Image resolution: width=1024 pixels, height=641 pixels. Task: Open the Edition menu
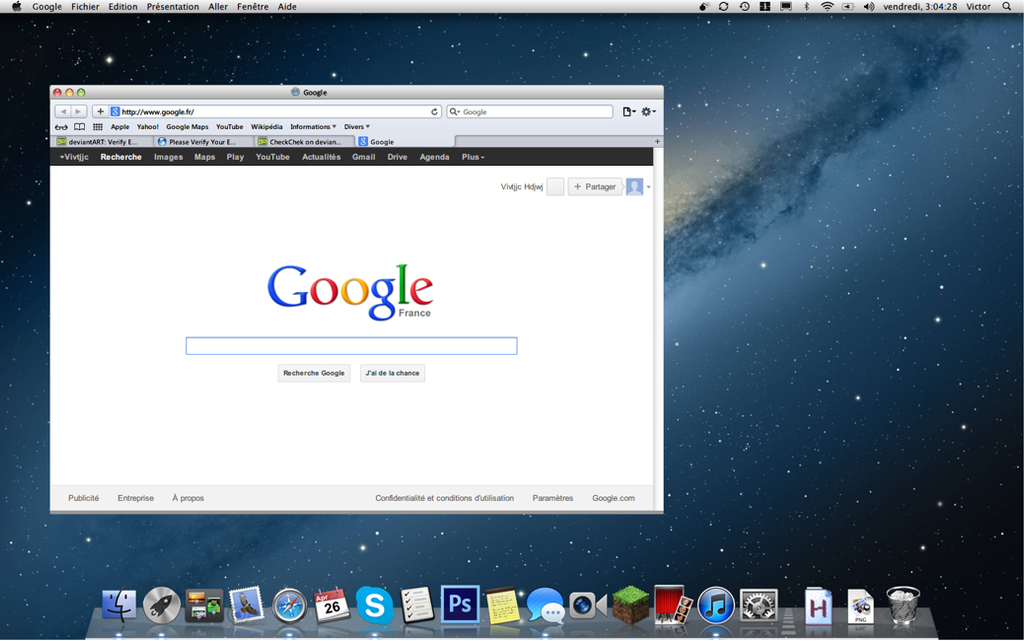click(x=123, y=7)
